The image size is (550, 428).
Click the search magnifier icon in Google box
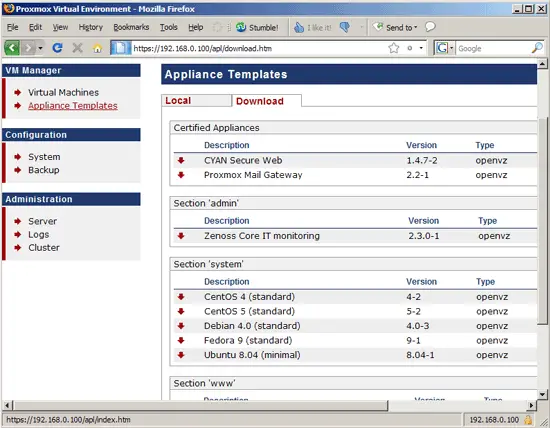pos(537,48)
